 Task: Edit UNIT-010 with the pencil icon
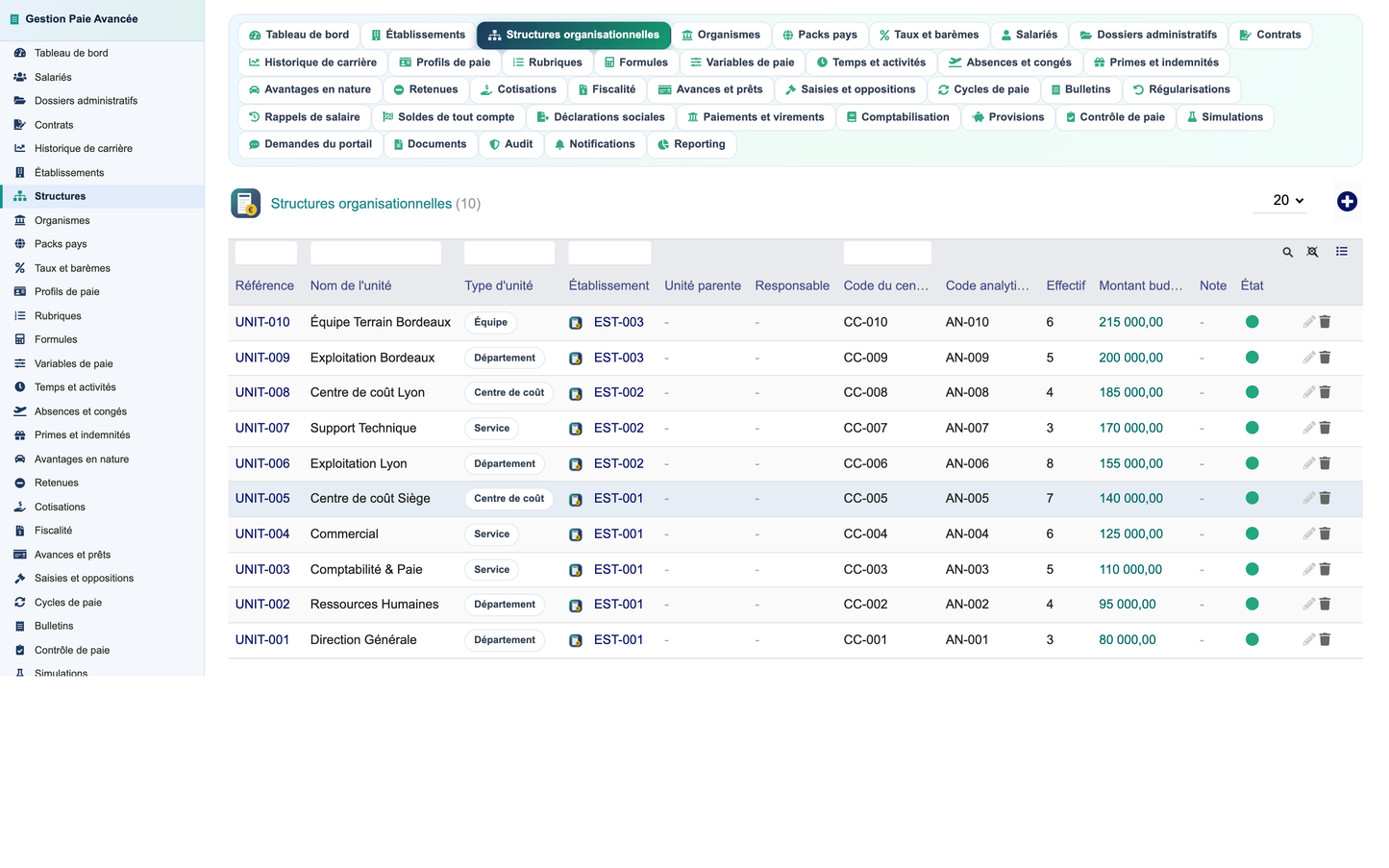1308,322
